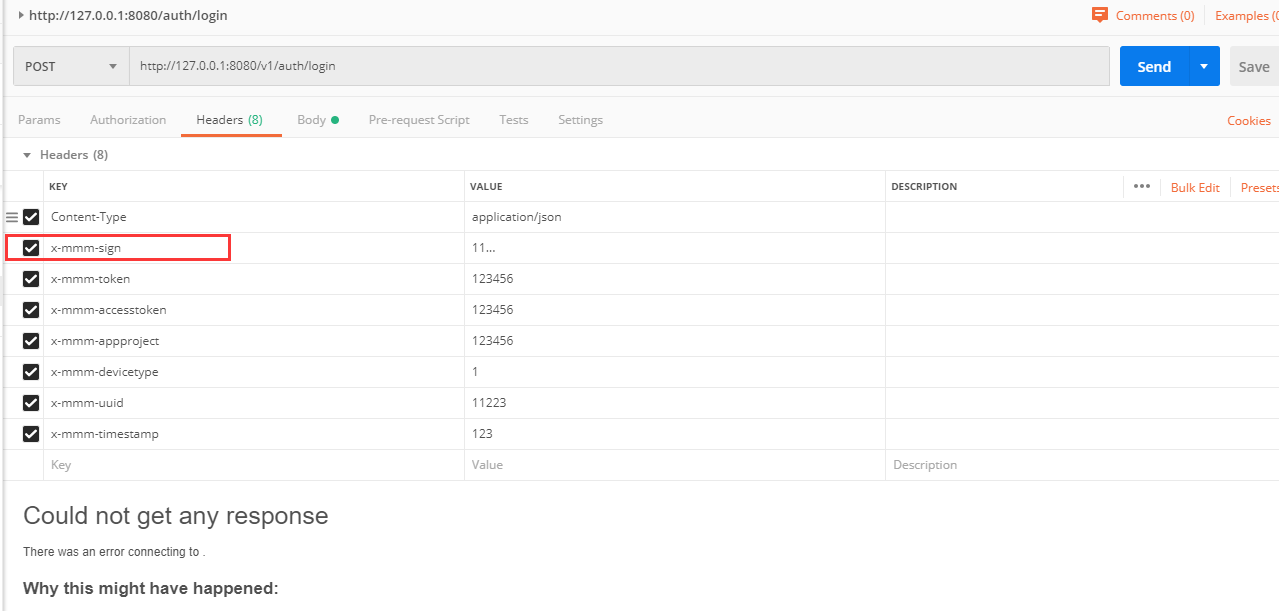Open the Cookies link

coord(1249,121)
